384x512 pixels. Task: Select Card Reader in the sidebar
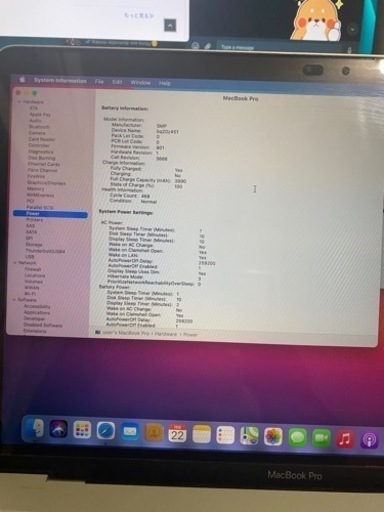coord(42,139)
